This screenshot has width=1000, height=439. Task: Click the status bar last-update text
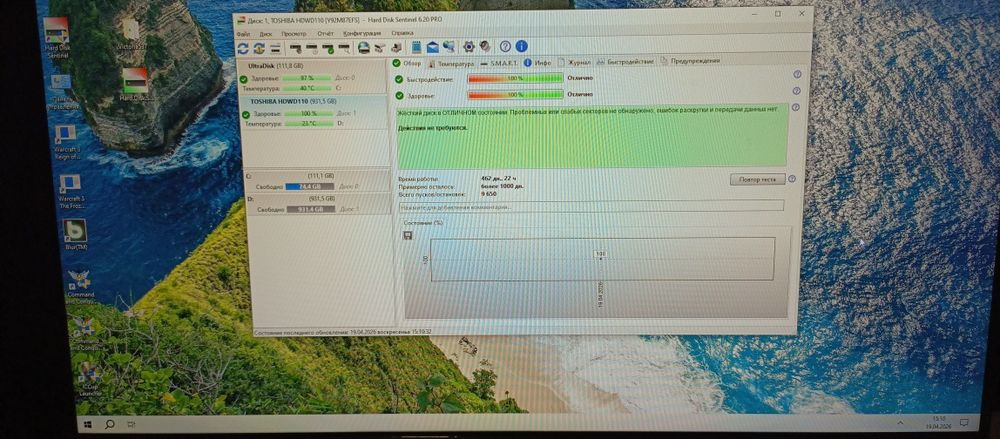click(x=343, y=332)
